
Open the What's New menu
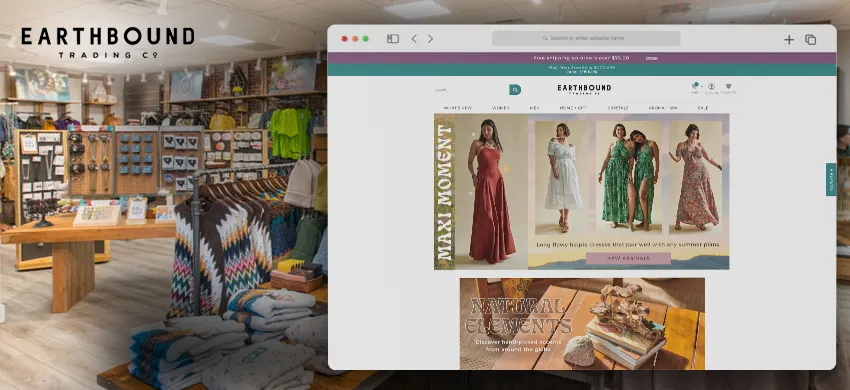pyautogui.click(x=458, y=108)
